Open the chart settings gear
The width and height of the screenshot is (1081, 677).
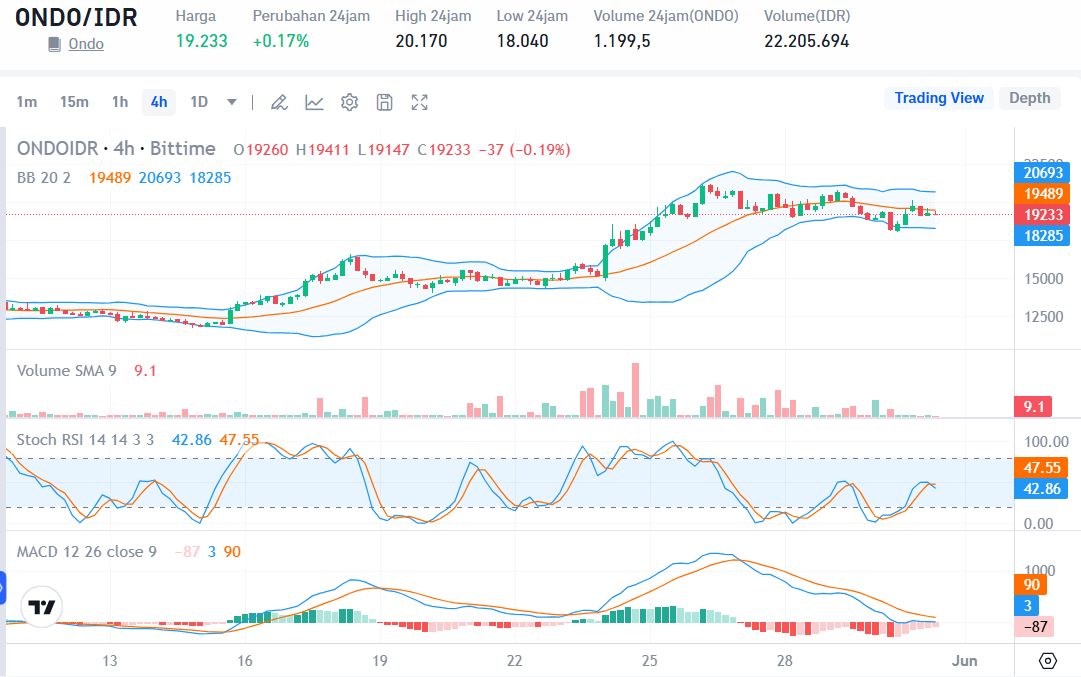(x=349, y=102)
